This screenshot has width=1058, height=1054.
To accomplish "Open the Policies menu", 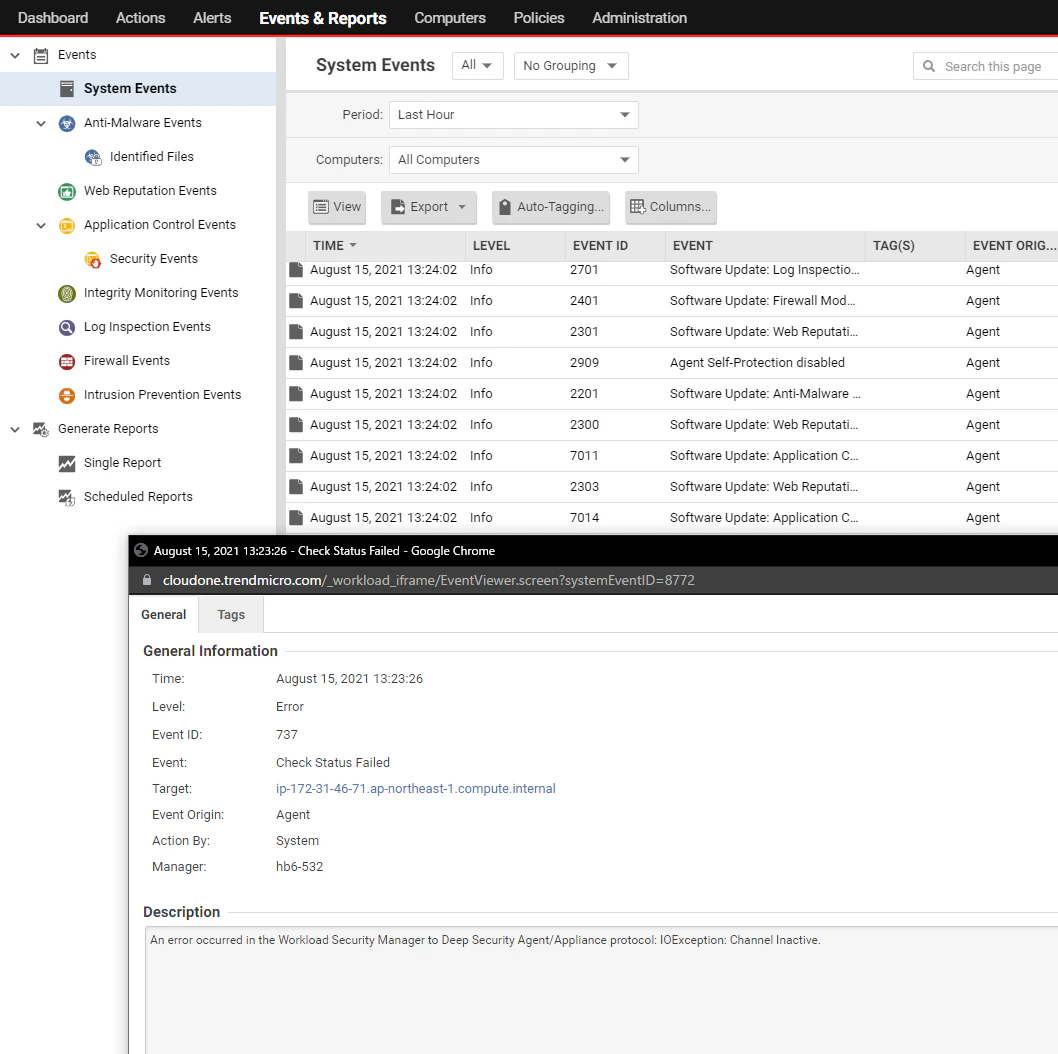I will pyautogui.click(x=538, y=18).
